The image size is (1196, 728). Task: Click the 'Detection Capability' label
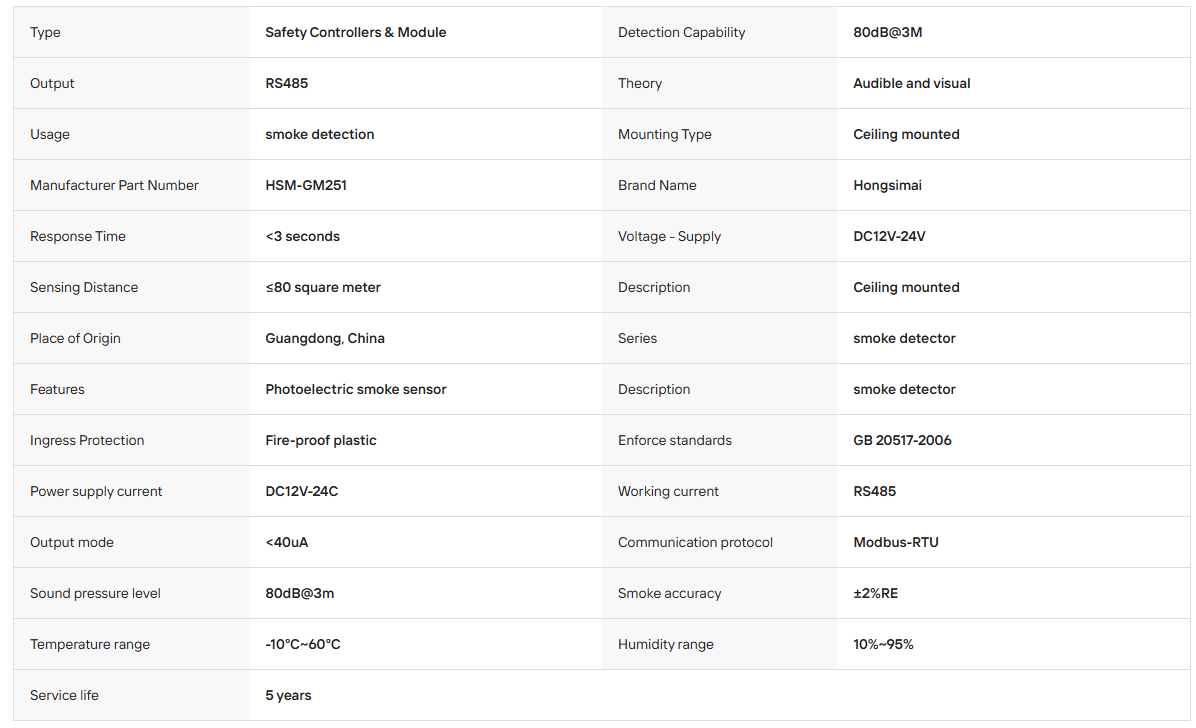pos(681,32)
